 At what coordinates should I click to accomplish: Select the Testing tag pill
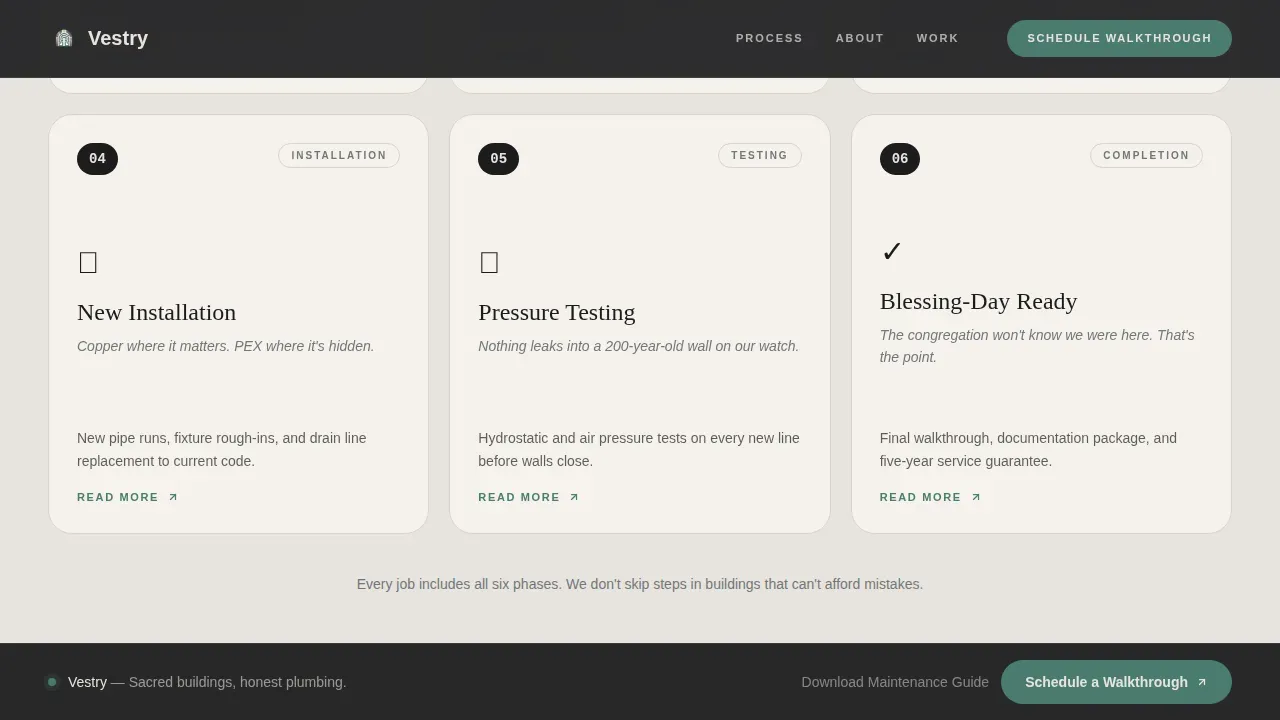coord(760,155)
